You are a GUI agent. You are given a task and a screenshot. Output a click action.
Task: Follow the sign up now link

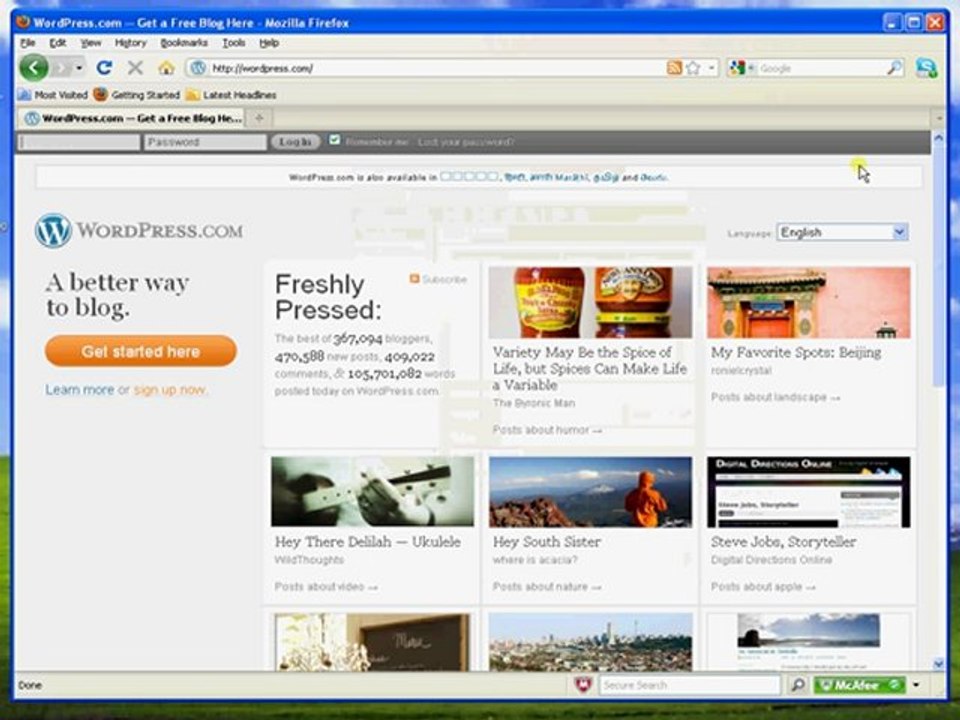(170, 390)
